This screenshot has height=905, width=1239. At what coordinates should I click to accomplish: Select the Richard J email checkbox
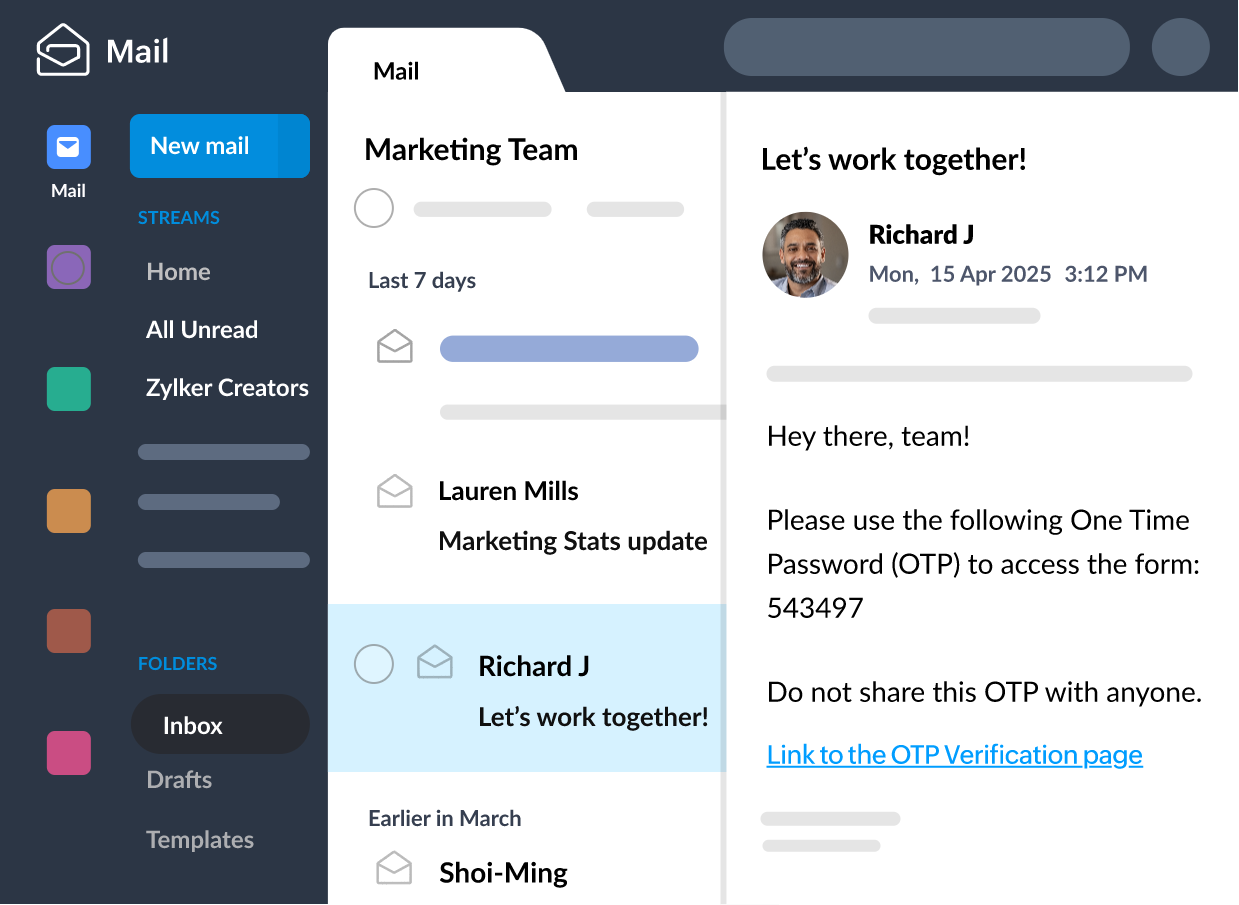click(x=374, y=664)
